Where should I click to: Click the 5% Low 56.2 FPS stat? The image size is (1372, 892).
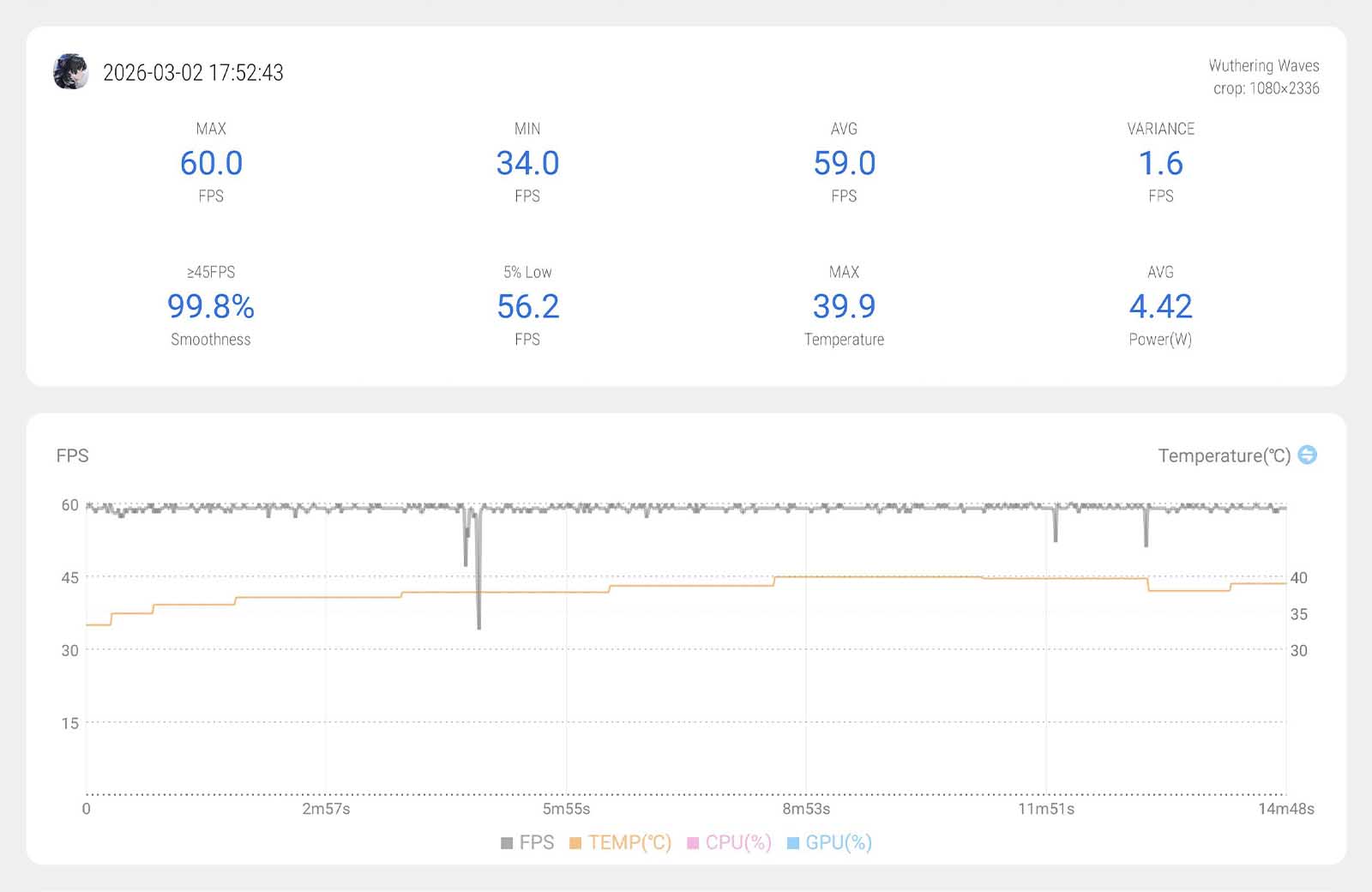527,306
